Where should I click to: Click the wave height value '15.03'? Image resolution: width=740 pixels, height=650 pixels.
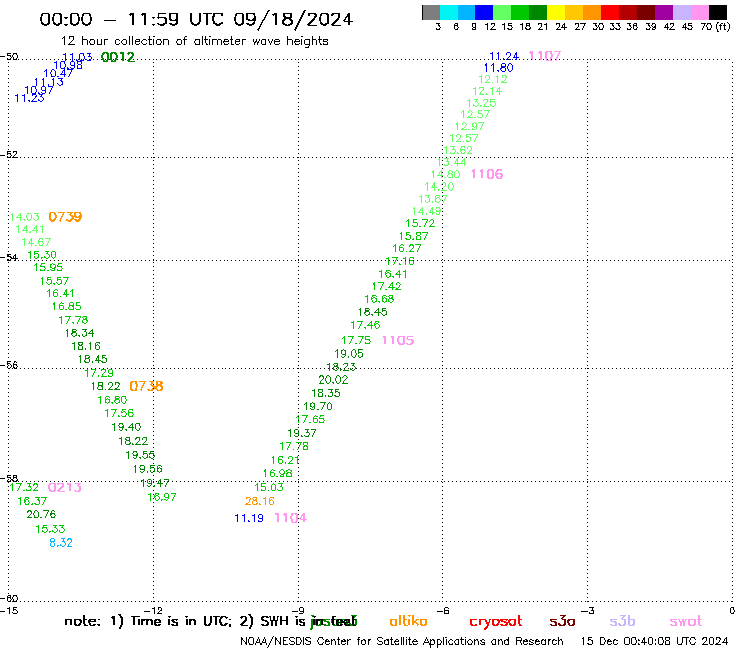(269, 487)
